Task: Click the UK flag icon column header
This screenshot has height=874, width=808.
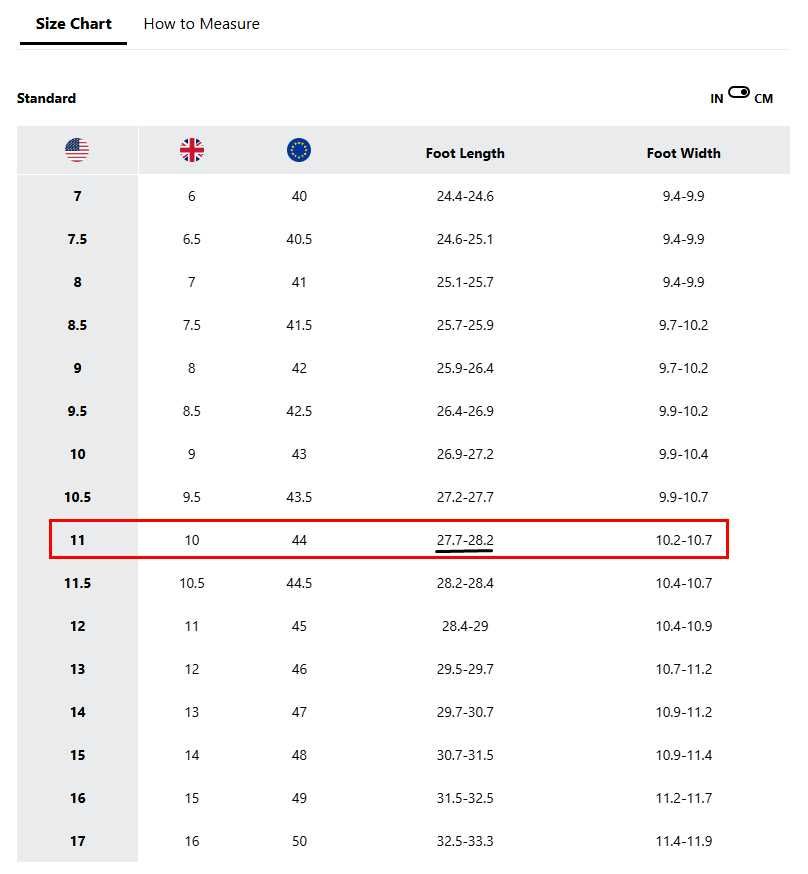Action: pyautogui.click(x=192, y=150)
